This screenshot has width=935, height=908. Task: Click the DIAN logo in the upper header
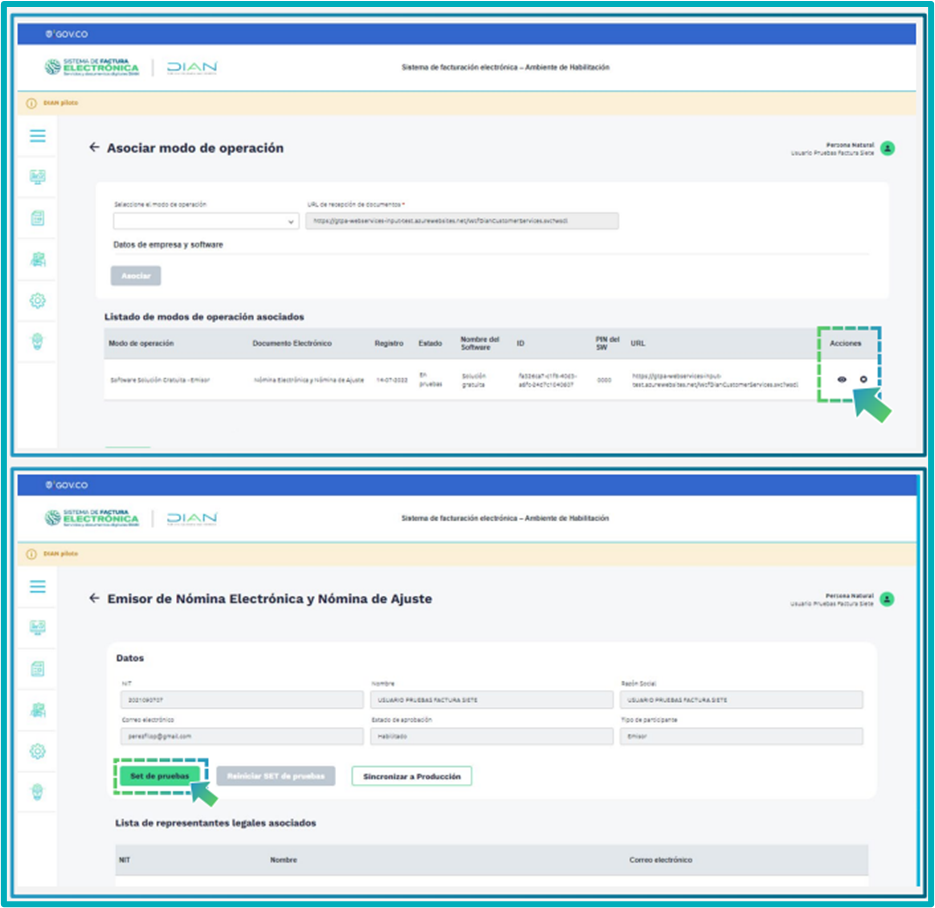click(192, 68)
